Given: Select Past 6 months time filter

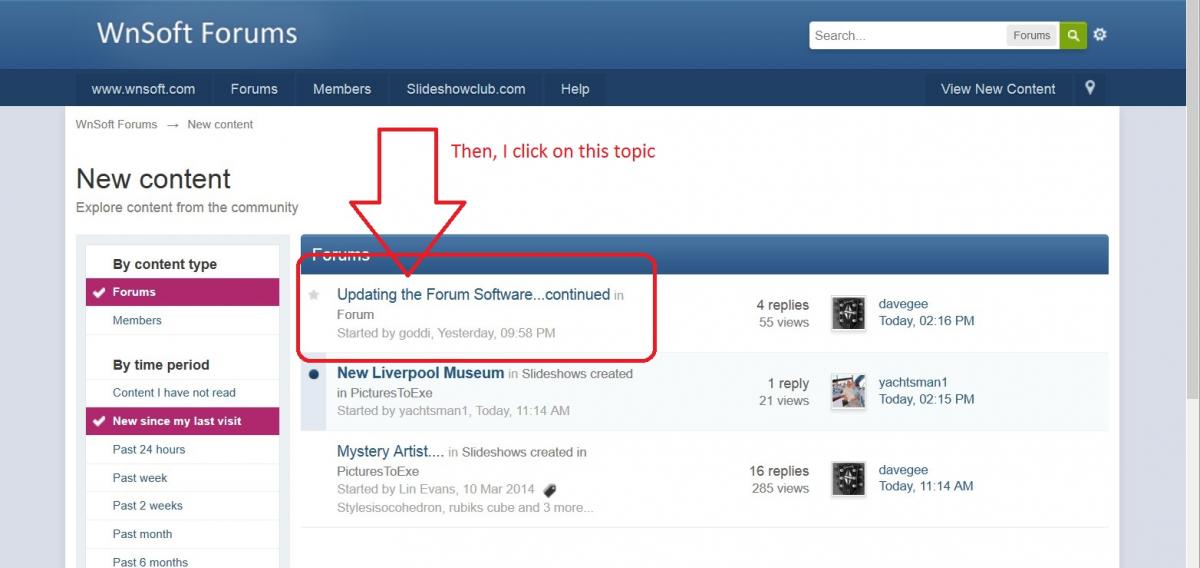Looking at the screenshot, I should coord(182,561).
